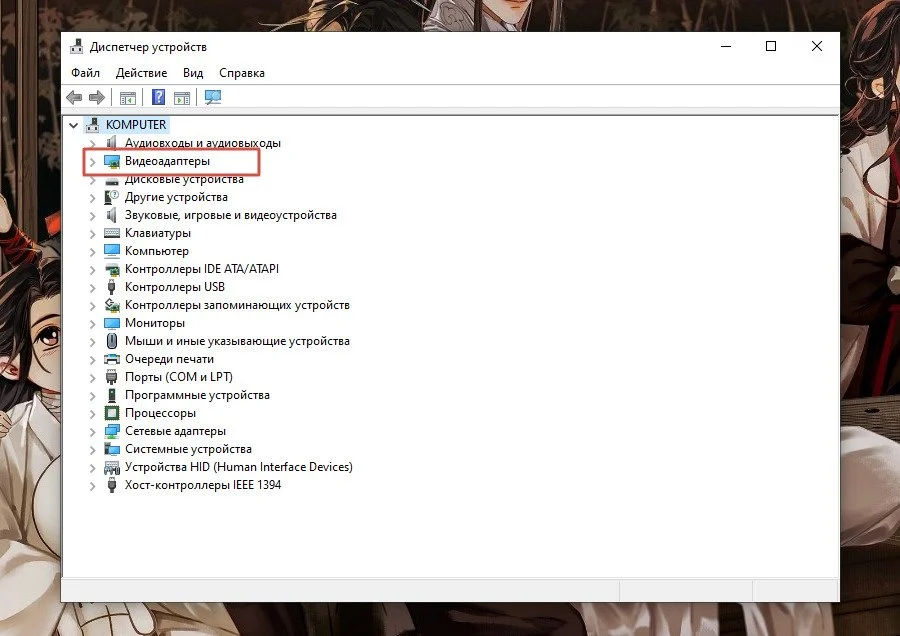Select the Контроллеры IDE ATA/ATAPI label
Screen dimensions: 900x636
(202, 269)
